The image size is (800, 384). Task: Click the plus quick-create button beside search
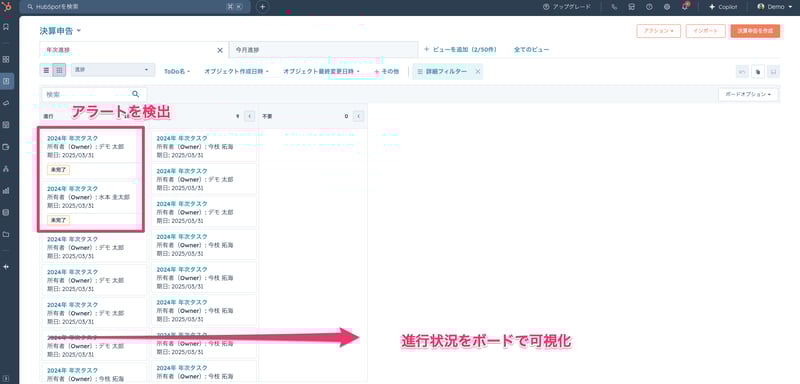[262, 7]
